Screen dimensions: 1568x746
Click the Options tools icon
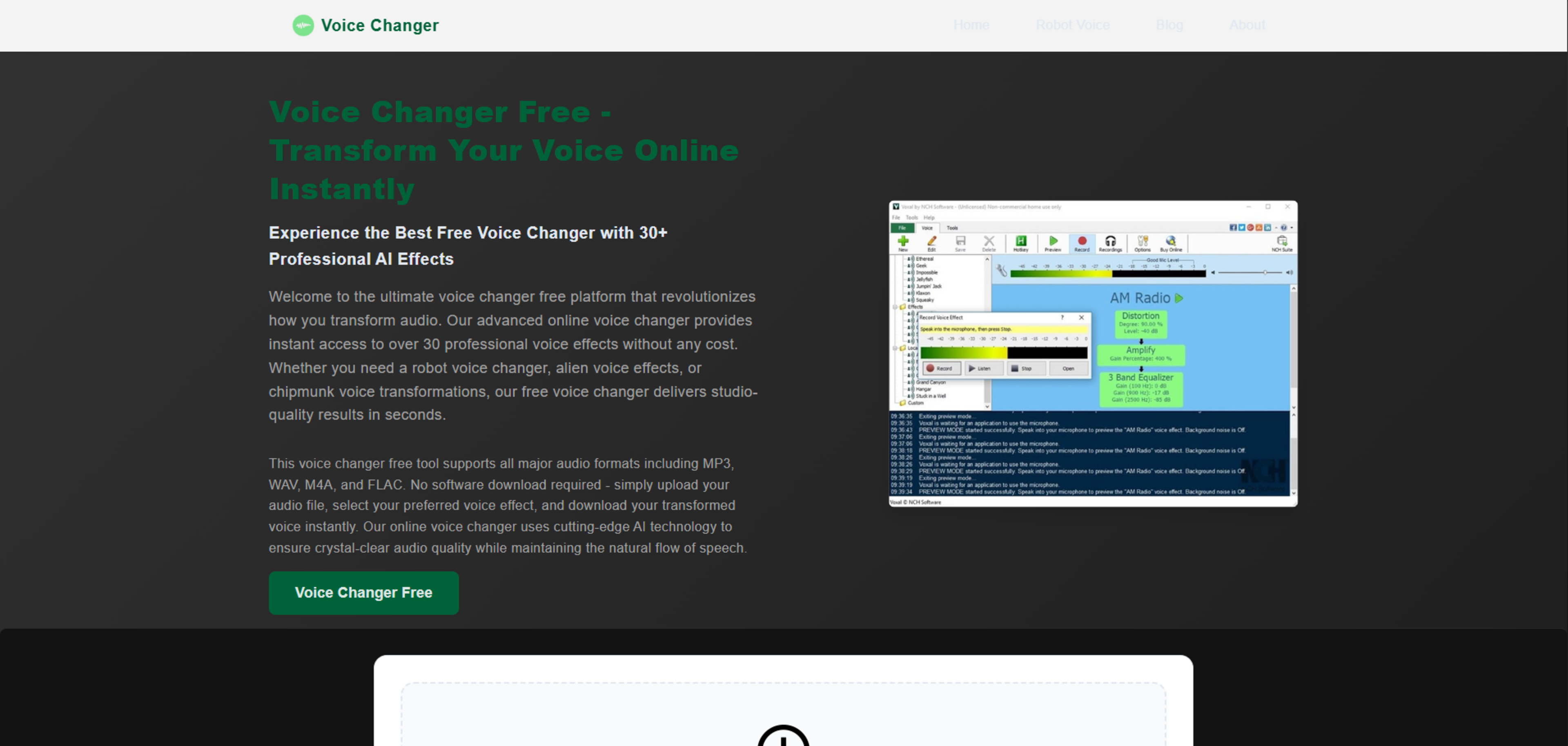pos(1143,242)
